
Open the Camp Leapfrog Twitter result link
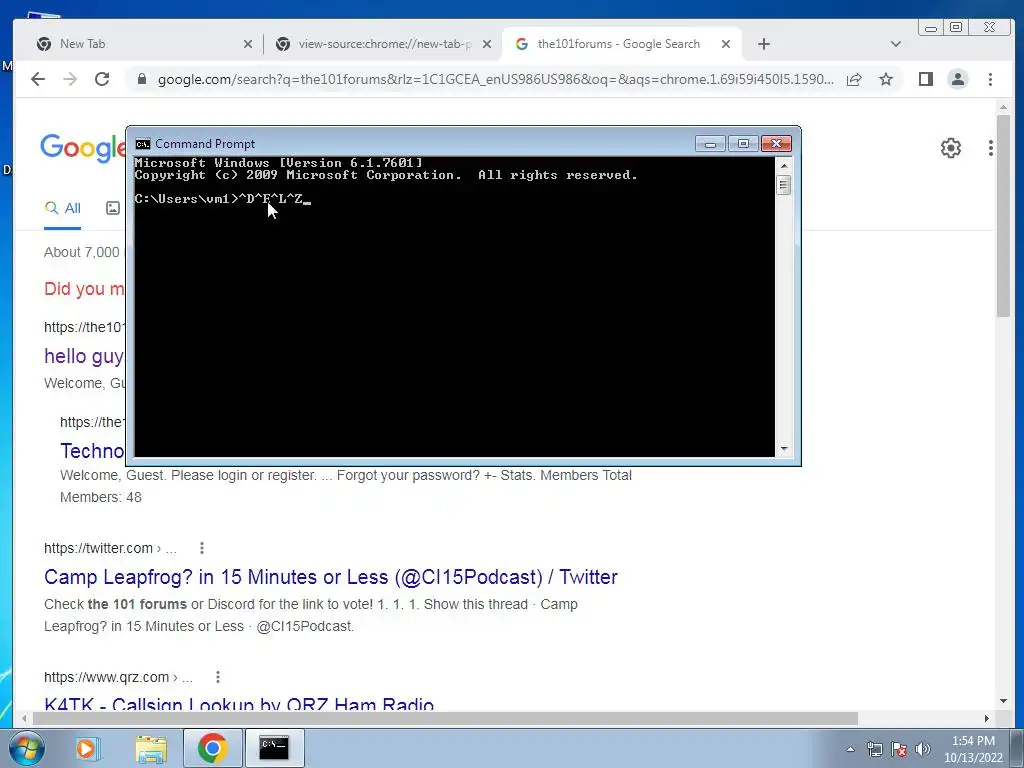(330, 577)
